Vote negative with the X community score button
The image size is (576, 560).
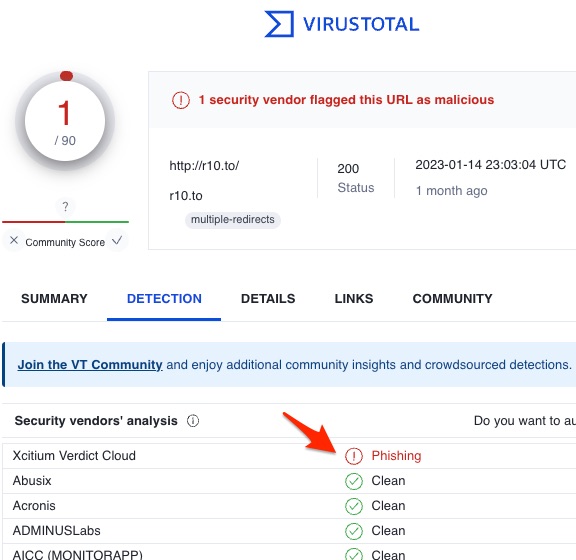(x=14, y=241)
